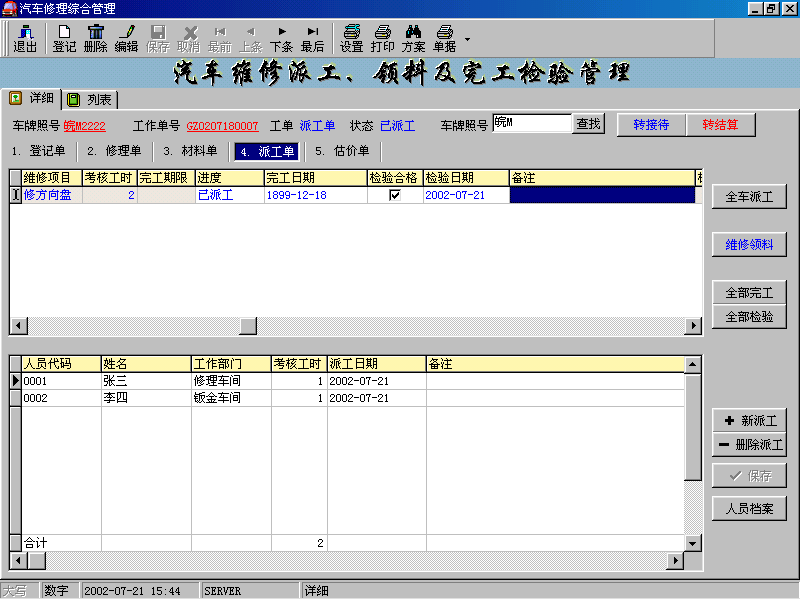Click completion date 1899-12-18 cell
This screenshot has width=800, height=600.
click(316, 195)
